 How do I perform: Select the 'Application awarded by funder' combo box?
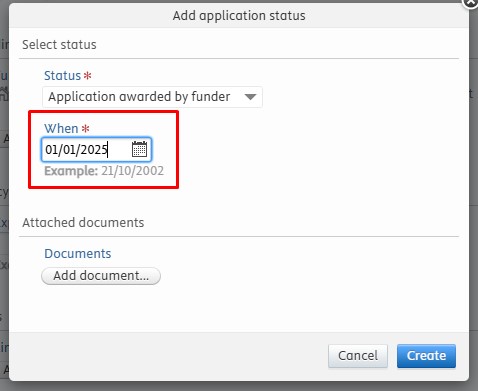(x=152, y=97)
